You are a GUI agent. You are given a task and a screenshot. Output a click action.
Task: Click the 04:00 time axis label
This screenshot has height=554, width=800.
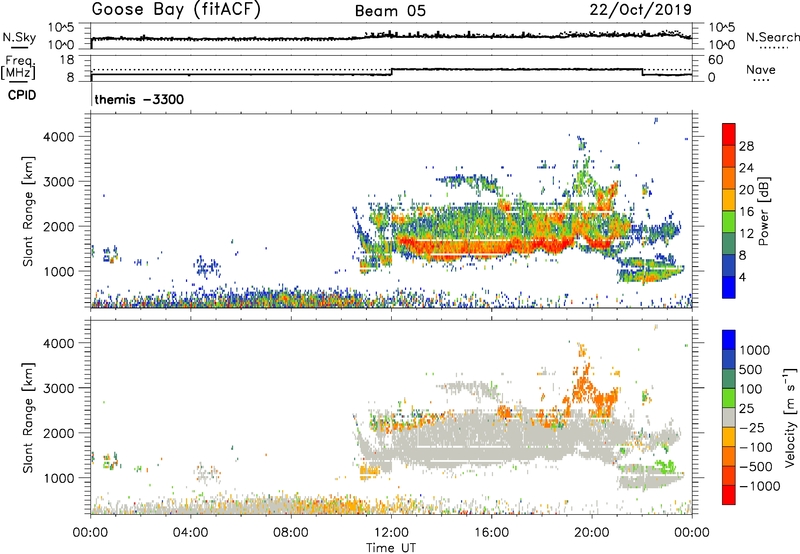pos(191,532)
